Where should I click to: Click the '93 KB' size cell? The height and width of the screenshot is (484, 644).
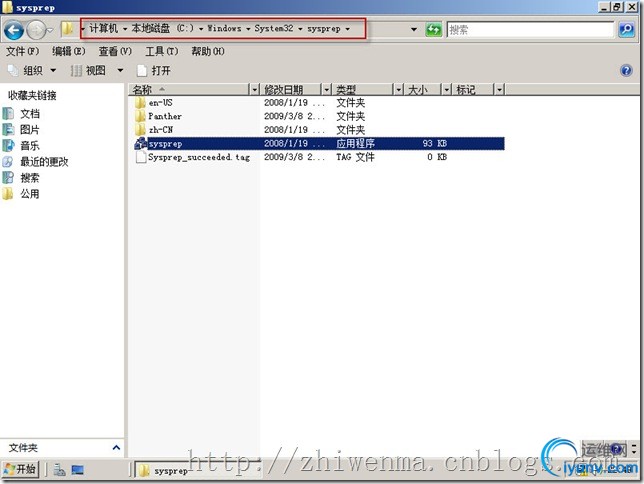click(x=435, y=143)
